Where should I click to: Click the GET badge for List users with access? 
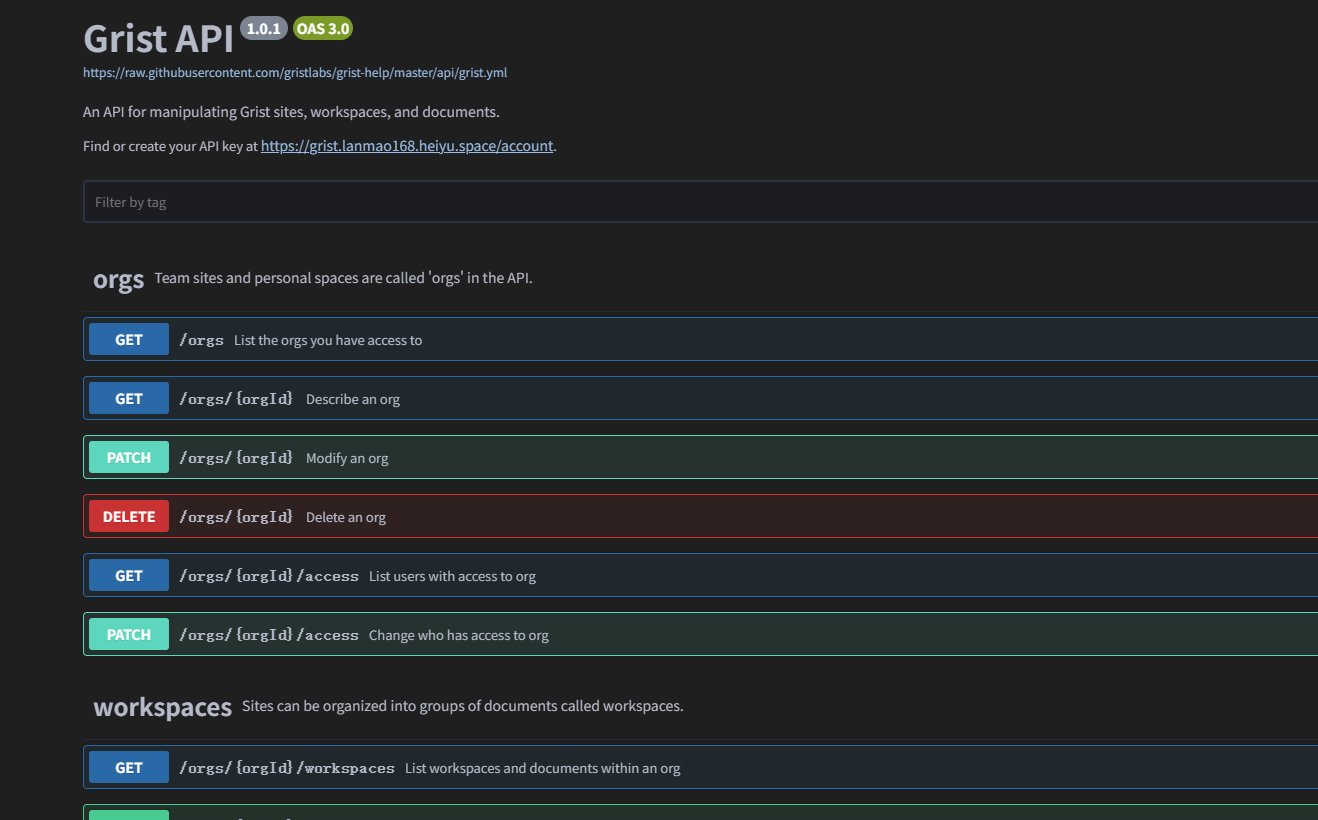[129, 576]
